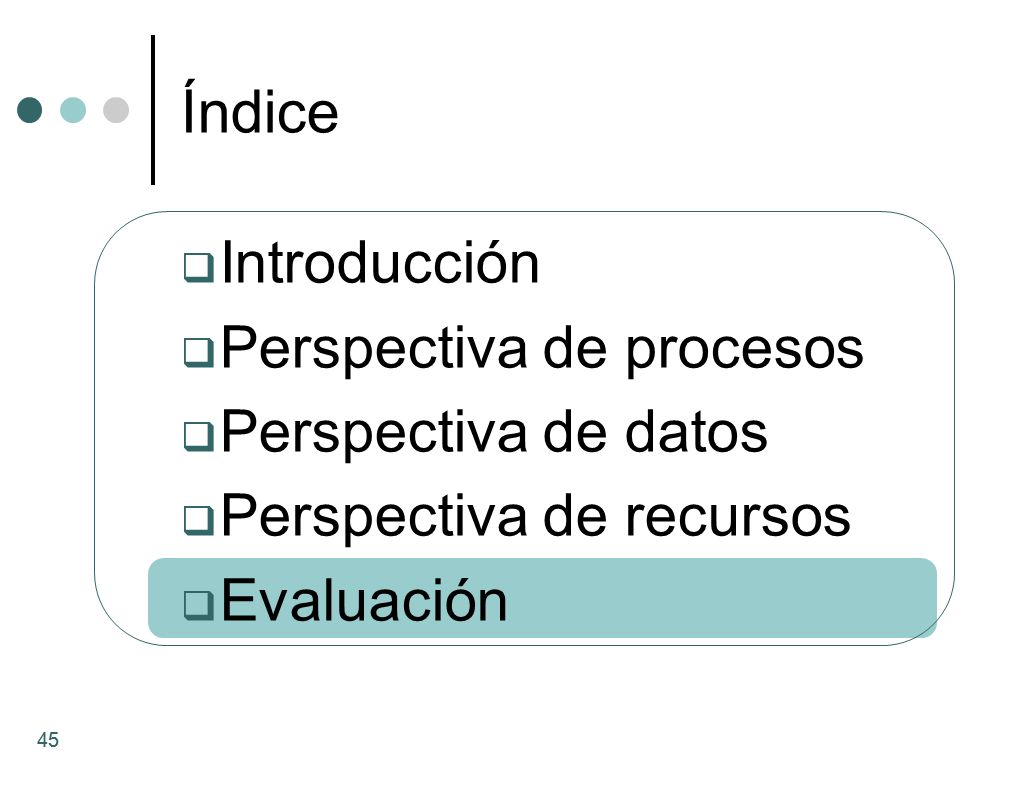Image resolution: width=1020 pixels, height=793 pixels.
Task: Go to Perspectiva de recursos section
Action: (536, 516)
